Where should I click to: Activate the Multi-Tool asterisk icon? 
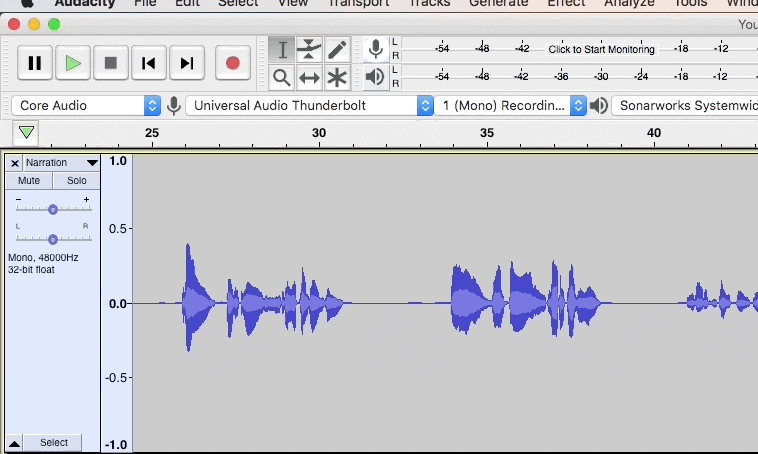[337, 77]
